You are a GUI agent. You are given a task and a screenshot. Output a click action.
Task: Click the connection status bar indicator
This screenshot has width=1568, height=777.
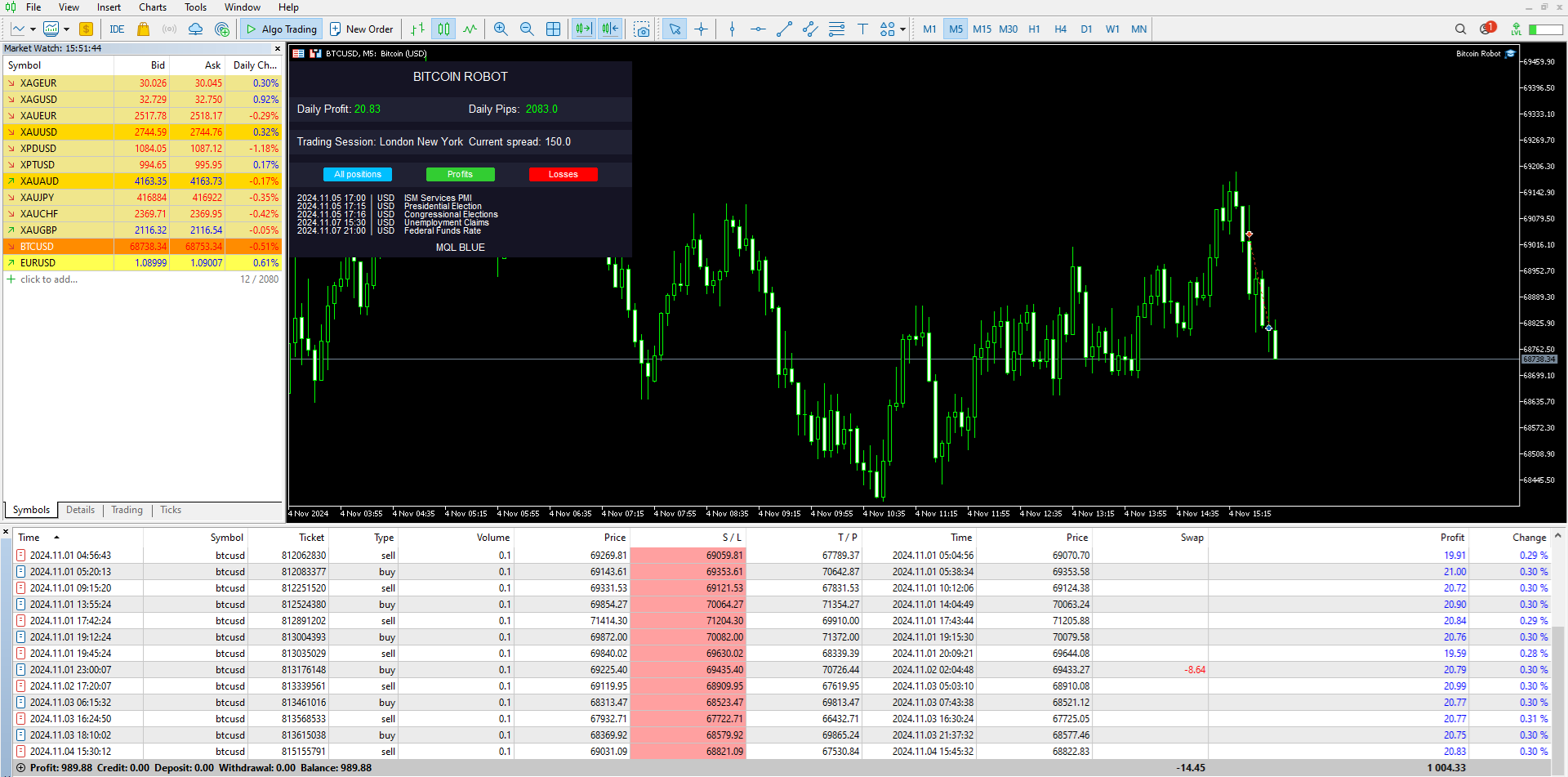coord(1545,29)
